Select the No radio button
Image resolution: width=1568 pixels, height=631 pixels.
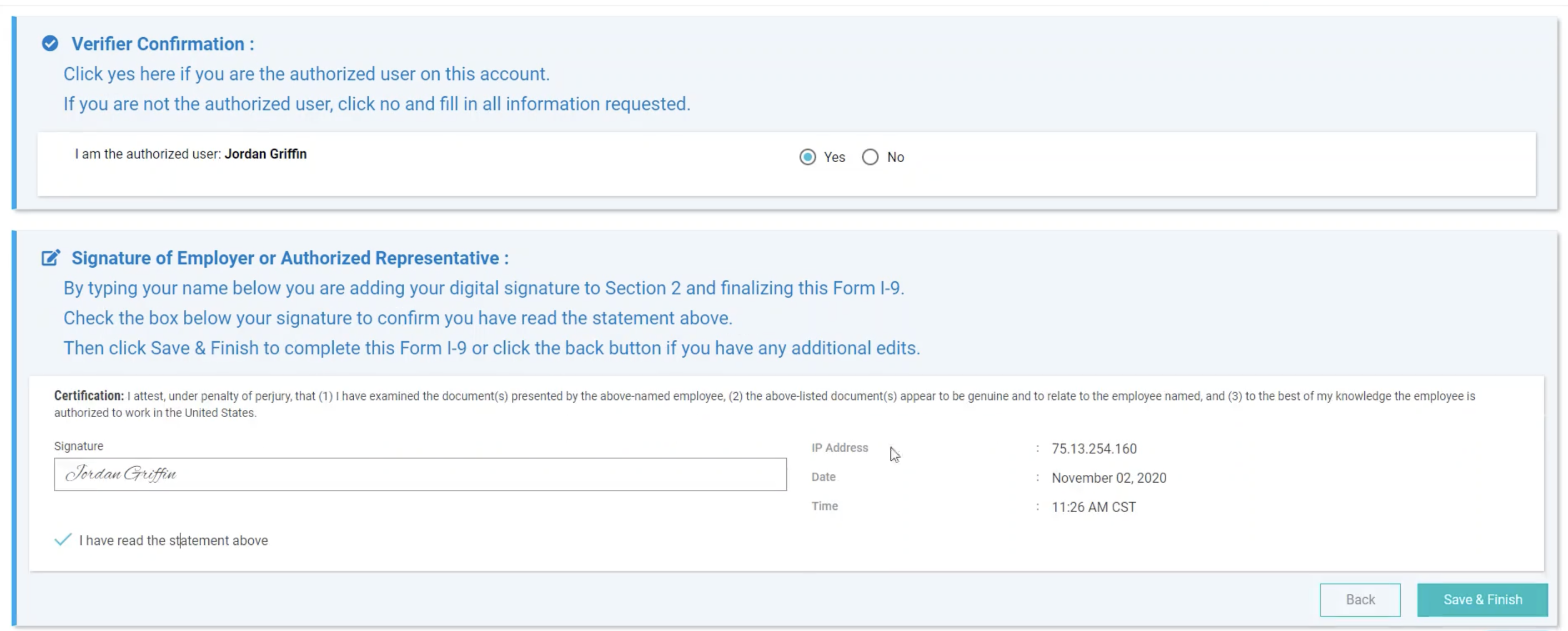[x=870, y=157]
